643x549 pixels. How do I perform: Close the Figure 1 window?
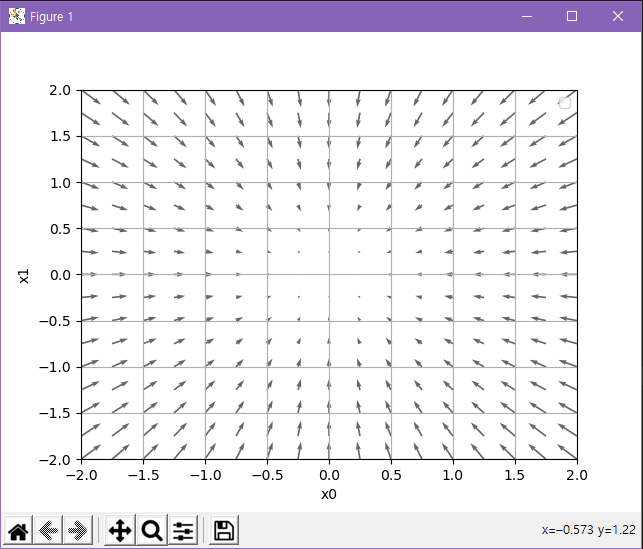pyautogui.click(x=618, y=16)
